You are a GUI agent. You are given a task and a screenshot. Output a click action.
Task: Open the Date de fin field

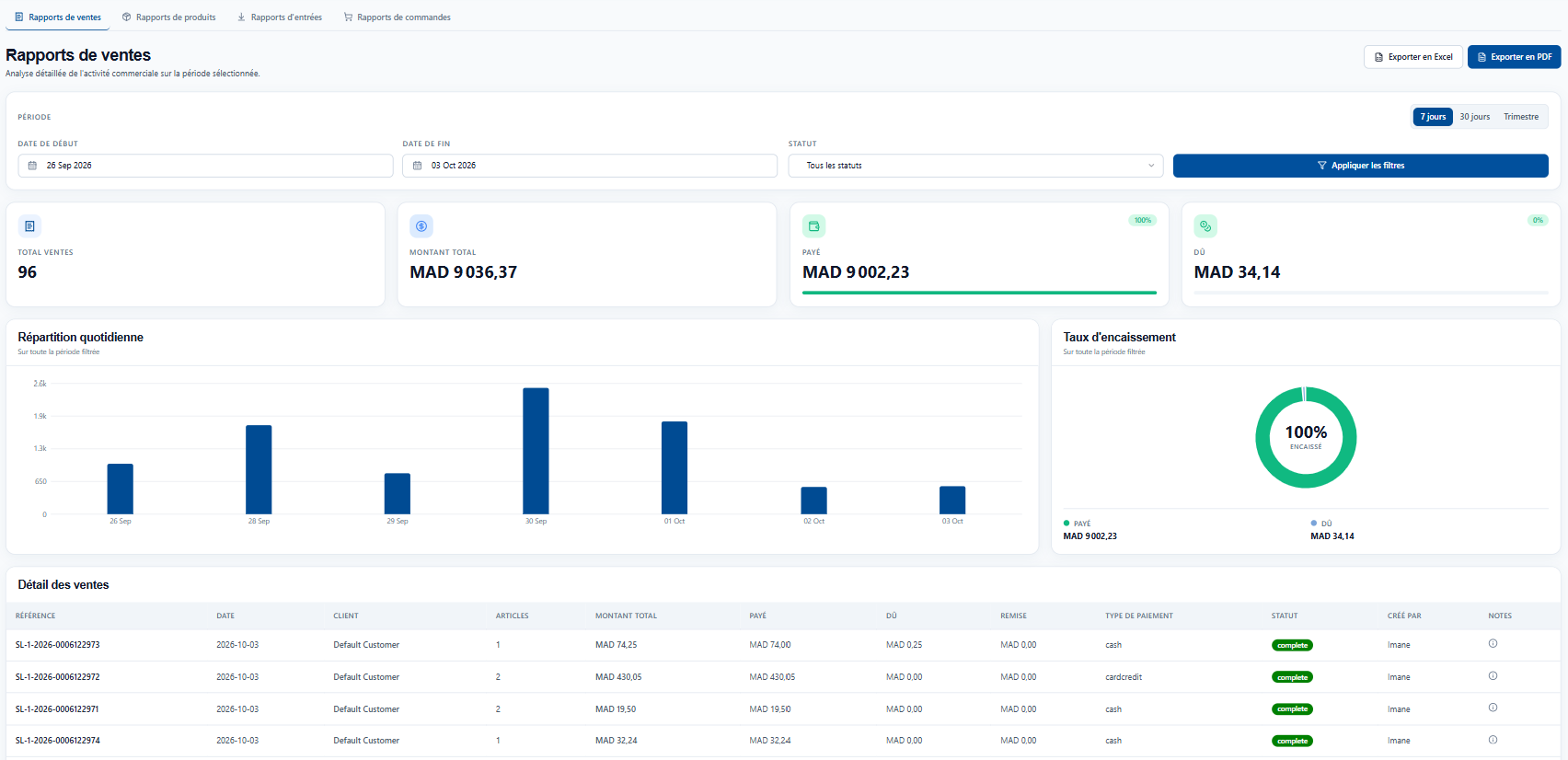click(x=590, y=166)
